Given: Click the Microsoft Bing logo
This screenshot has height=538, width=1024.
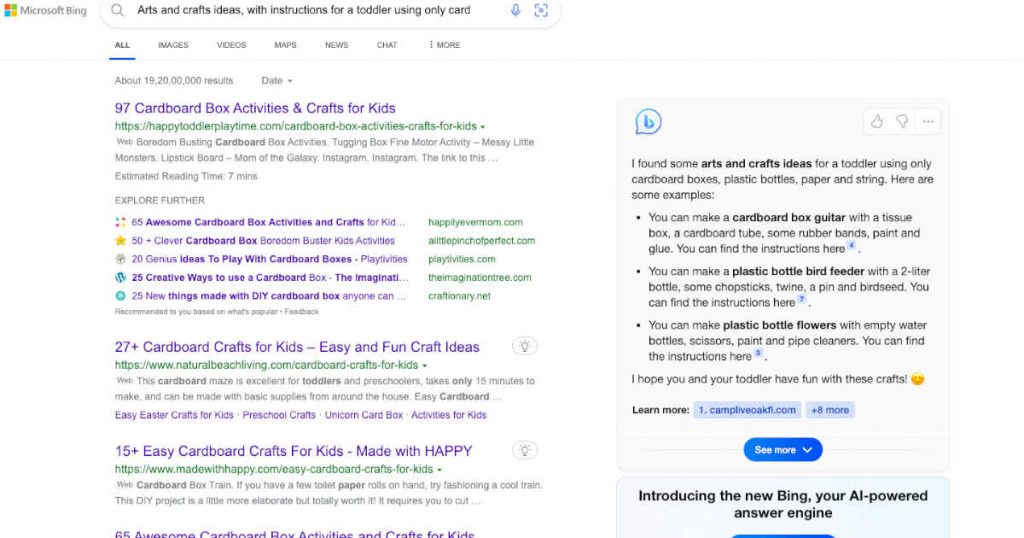Looking at the screenshot, I should tap(46, 11).
